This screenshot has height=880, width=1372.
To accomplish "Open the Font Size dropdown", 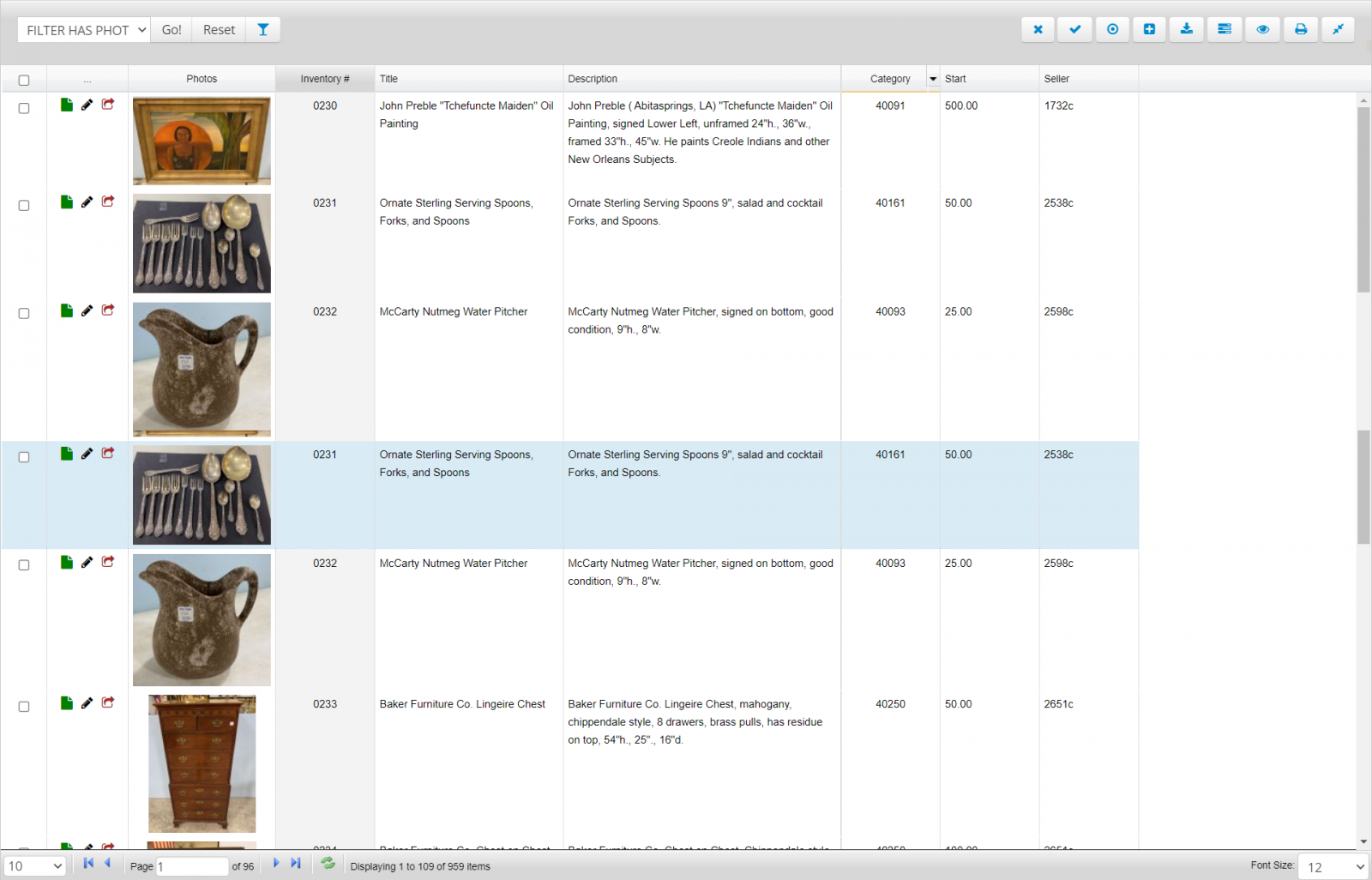I will [x=1333, y=867].
